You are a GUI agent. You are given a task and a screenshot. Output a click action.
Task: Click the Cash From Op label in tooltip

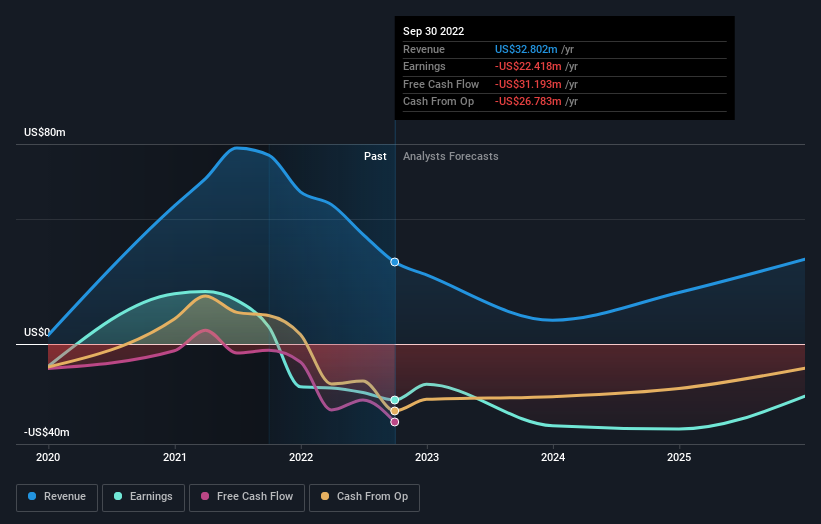pyautogui.click(x=438, y=102)
